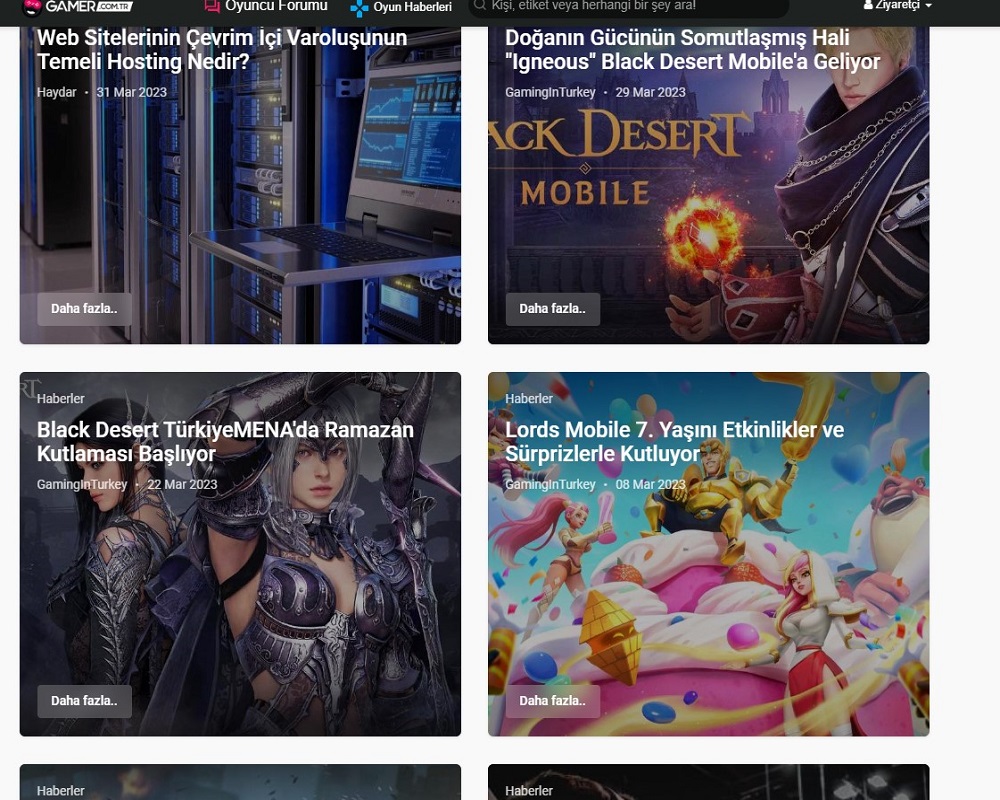1000x800 pixels.
Task: Click the 31 Mar 2023 date
Action: pyautogui.click(x=131, y=93)
